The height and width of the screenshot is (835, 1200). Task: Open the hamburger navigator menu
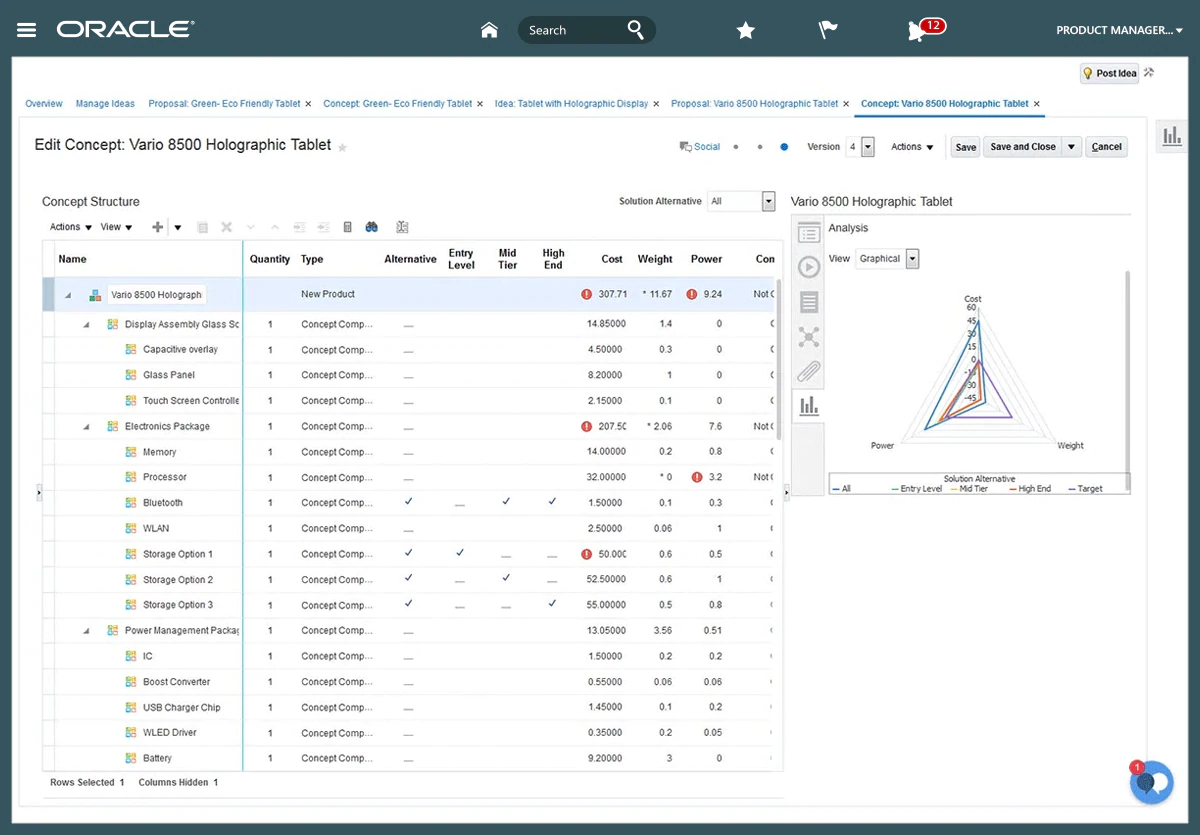[x=27, y=30]
